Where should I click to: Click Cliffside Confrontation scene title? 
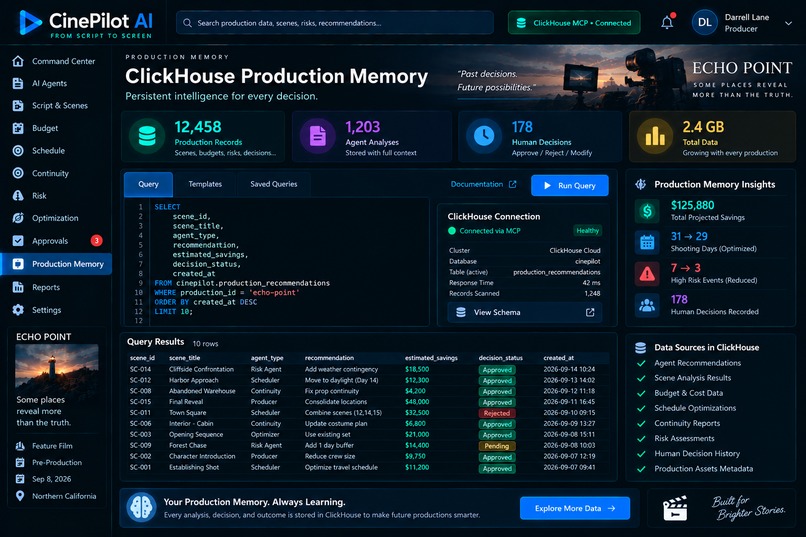click(x=201, y=369)
